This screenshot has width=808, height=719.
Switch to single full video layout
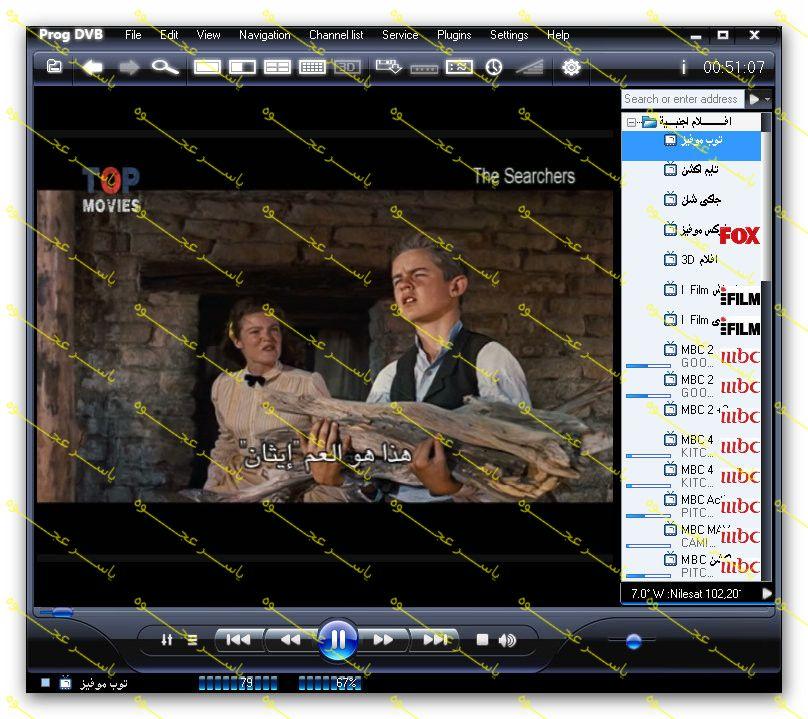click(207, 67)
